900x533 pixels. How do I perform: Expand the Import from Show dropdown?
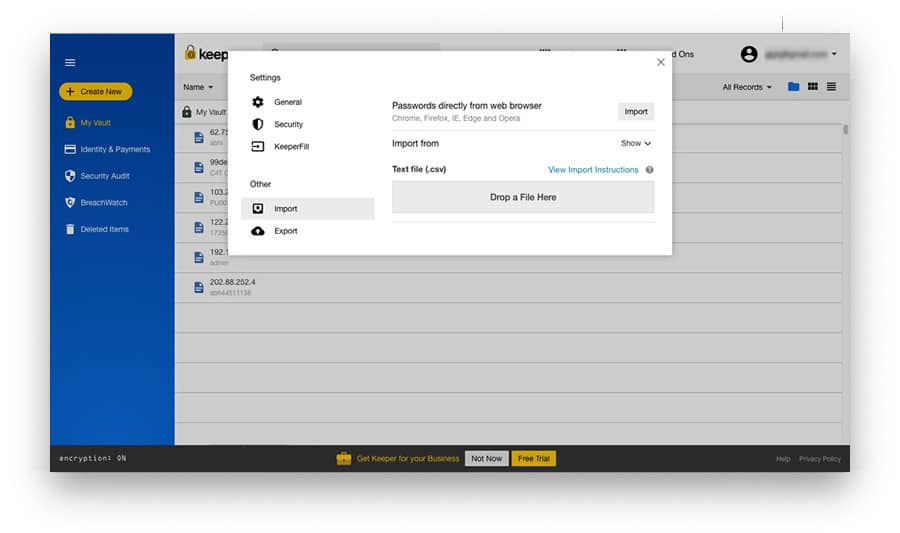coord(635,143)
